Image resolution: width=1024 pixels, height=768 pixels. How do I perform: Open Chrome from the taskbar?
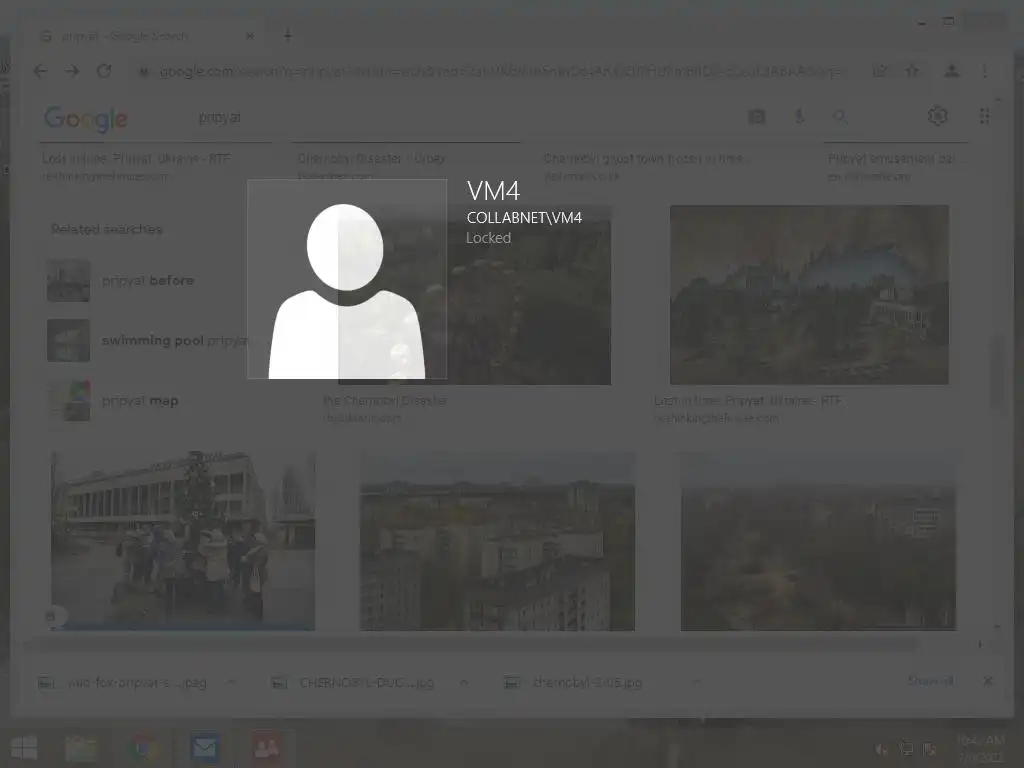143,748
